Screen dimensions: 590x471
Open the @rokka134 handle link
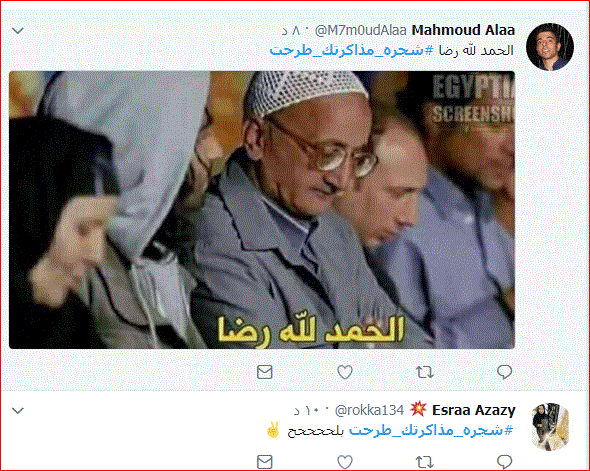coord(369,410)
